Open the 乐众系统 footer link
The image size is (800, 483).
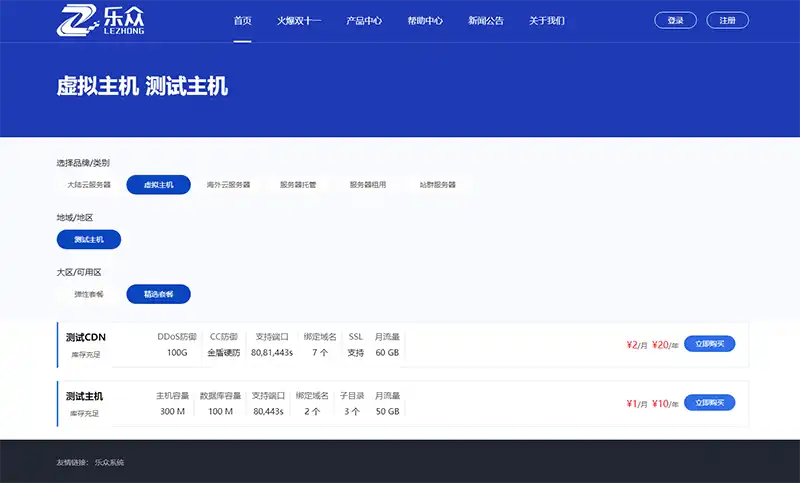109,463
